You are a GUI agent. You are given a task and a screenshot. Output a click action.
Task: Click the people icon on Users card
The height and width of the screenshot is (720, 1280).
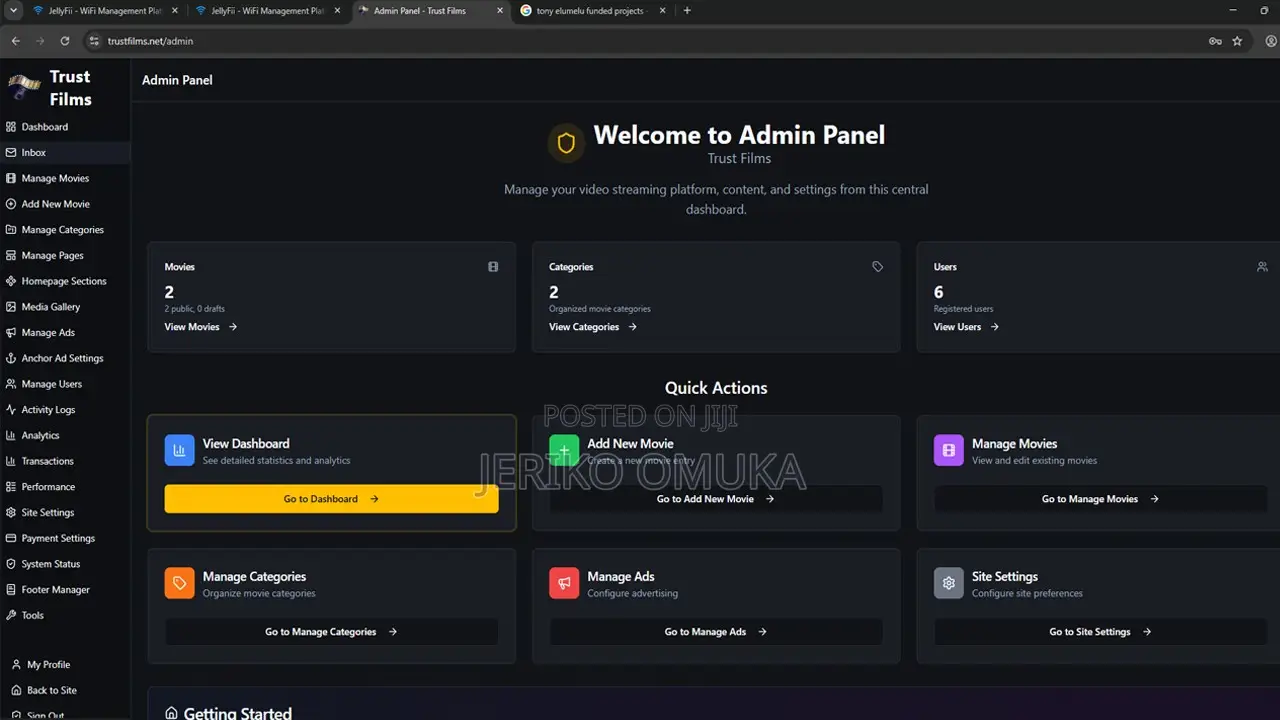[x=1262, y=267]
